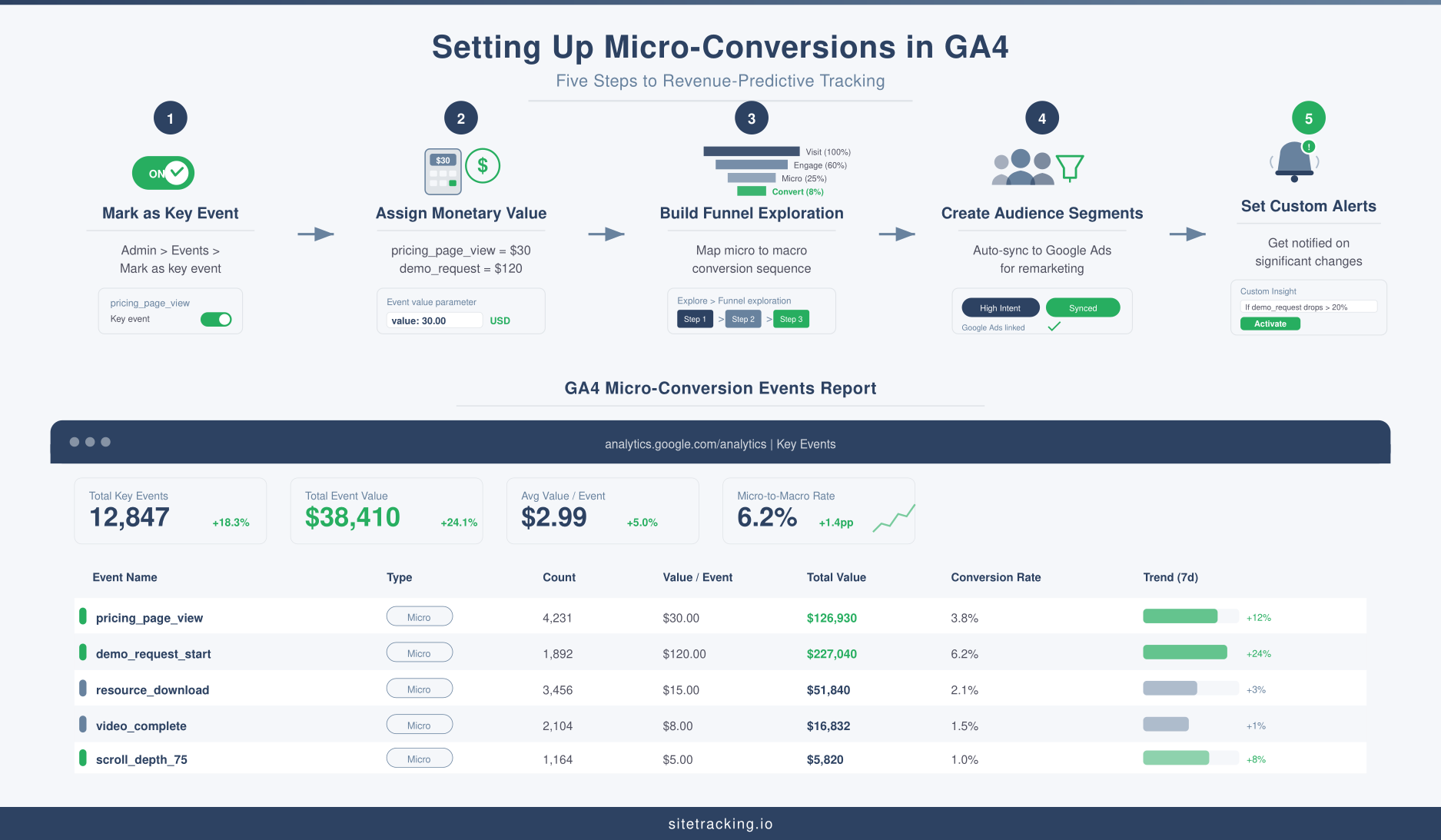Select the green dollar sign icon
The width and height of the screenshot is (1441, 840).
coord(483,164)
